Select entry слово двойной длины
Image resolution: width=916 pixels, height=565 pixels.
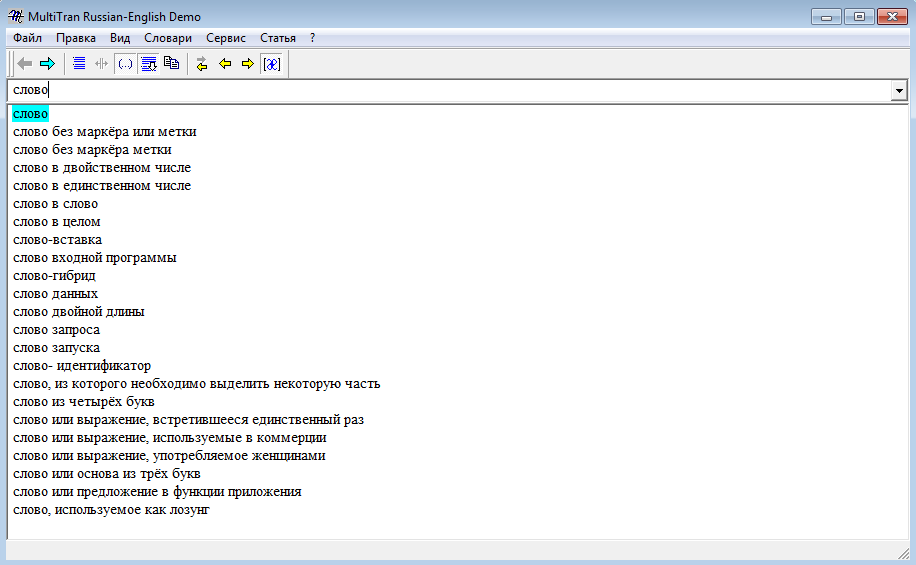[79, 311]
